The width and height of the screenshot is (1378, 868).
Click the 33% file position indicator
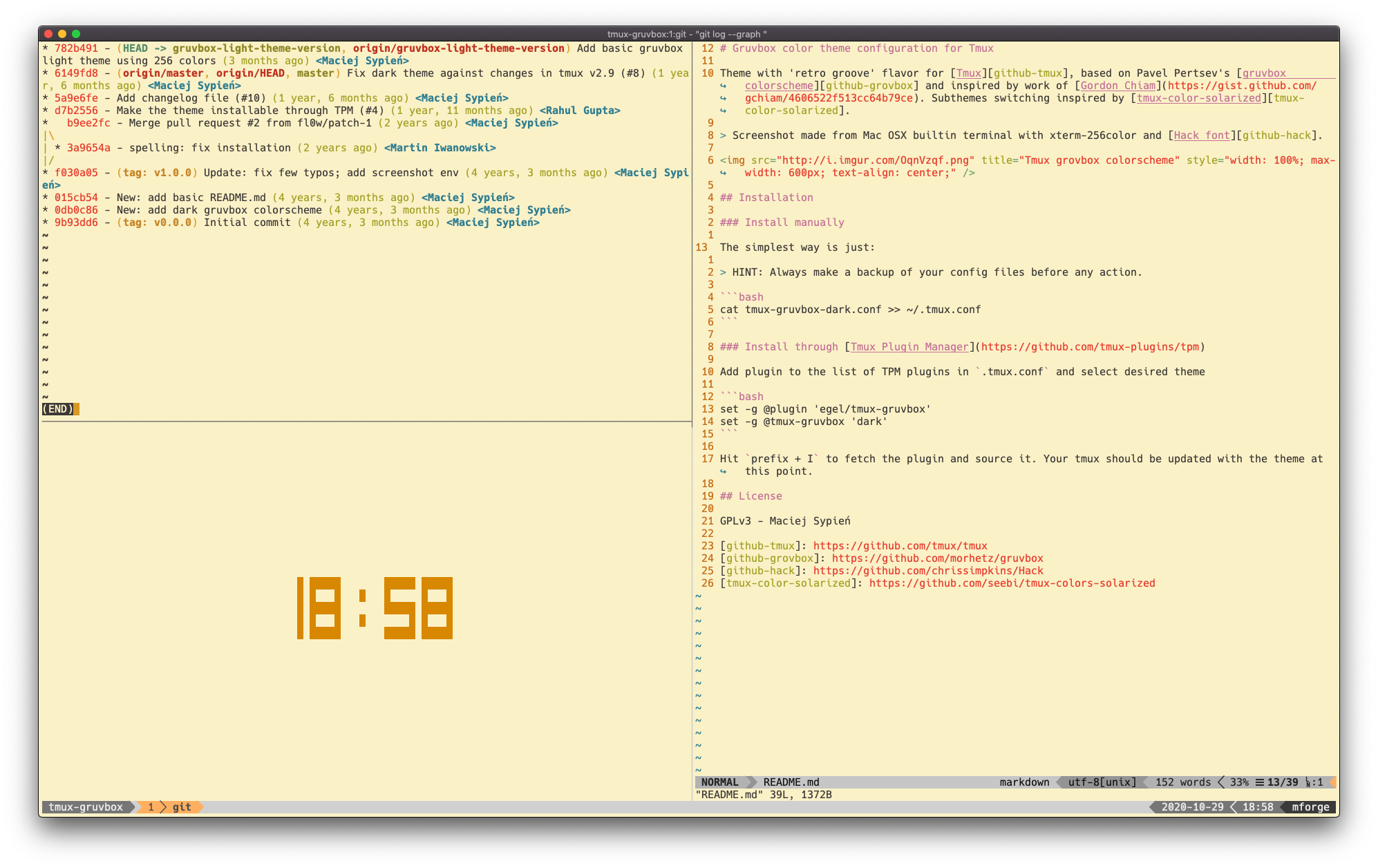tap(1239, 782)
